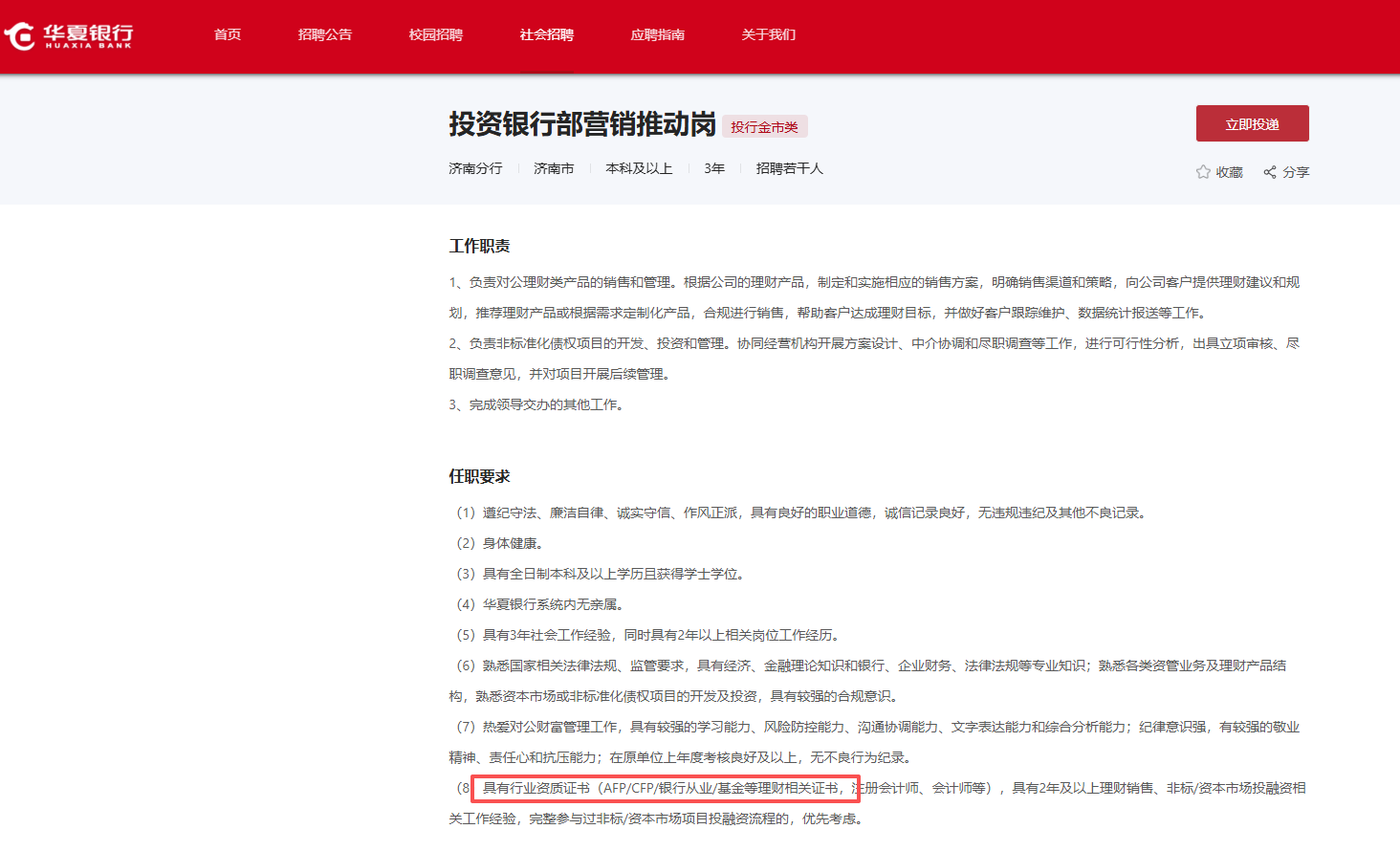Click the 济南分行 branch label
Image resolution: width=1400 pixels, height=851 pixels.
[x=475, y=168]
